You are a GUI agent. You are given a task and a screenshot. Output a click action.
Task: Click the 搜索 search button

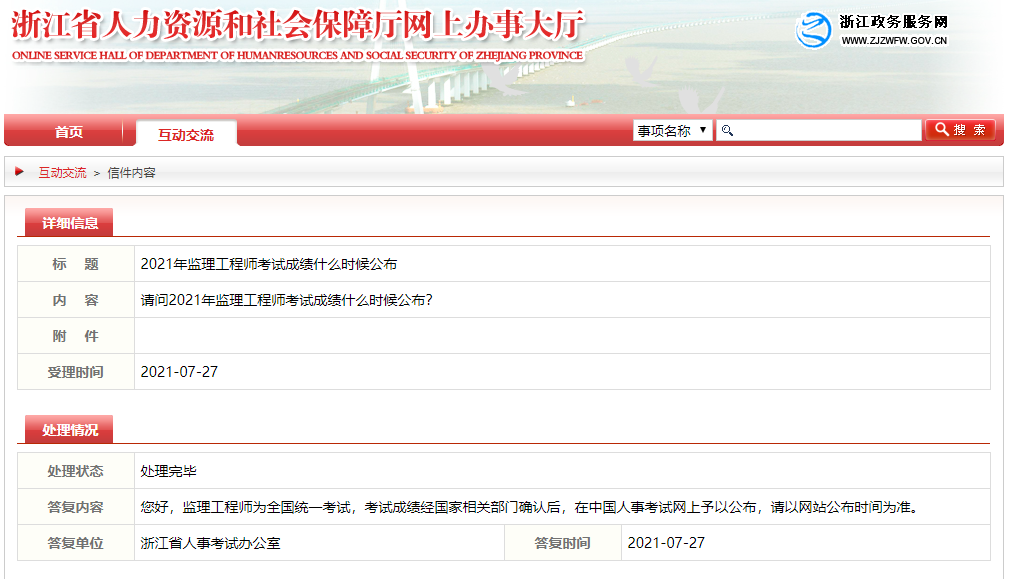tap(960, 129)
